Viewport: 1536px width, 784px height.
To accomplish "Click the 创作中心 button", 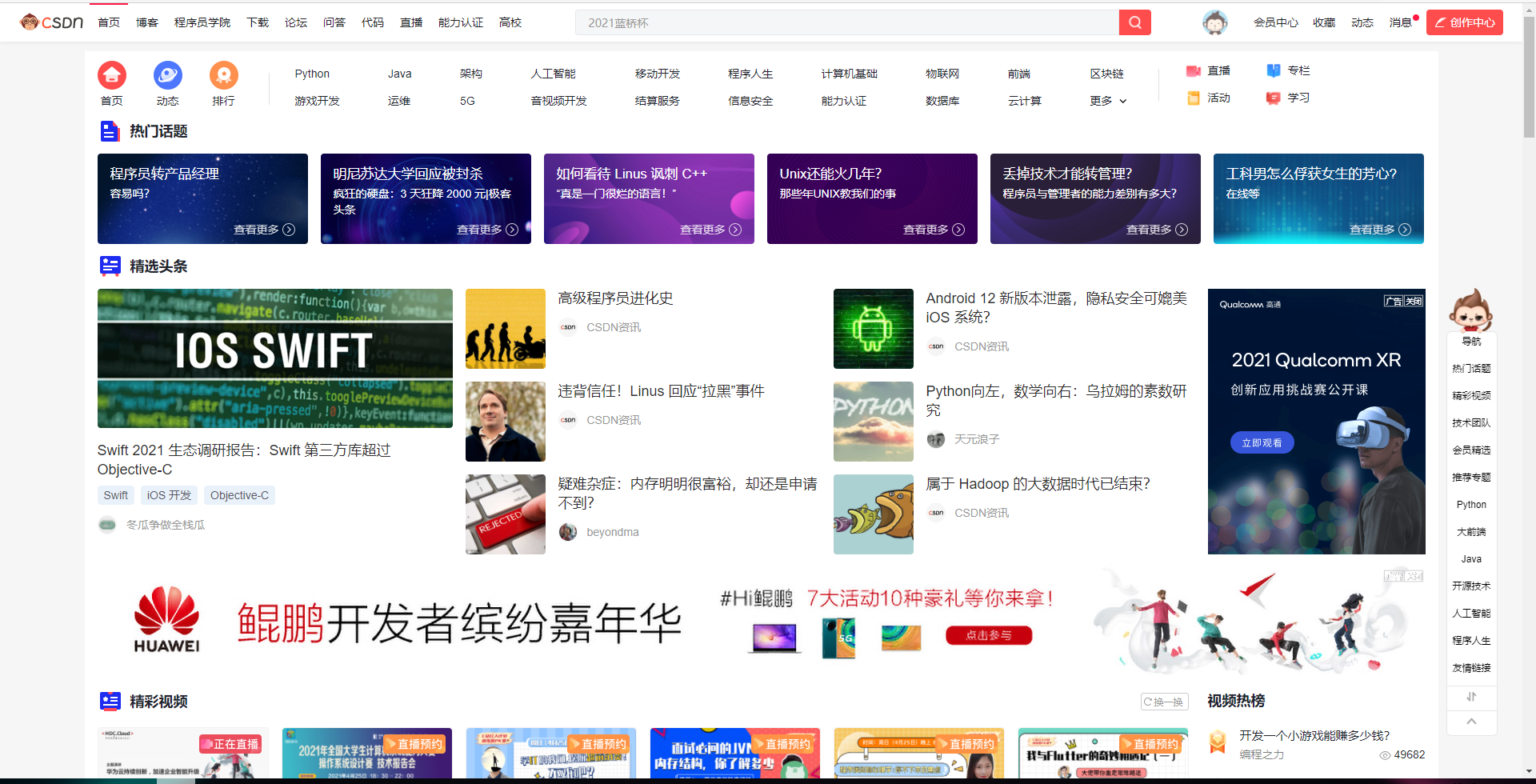I will (x=1465, y=22).
